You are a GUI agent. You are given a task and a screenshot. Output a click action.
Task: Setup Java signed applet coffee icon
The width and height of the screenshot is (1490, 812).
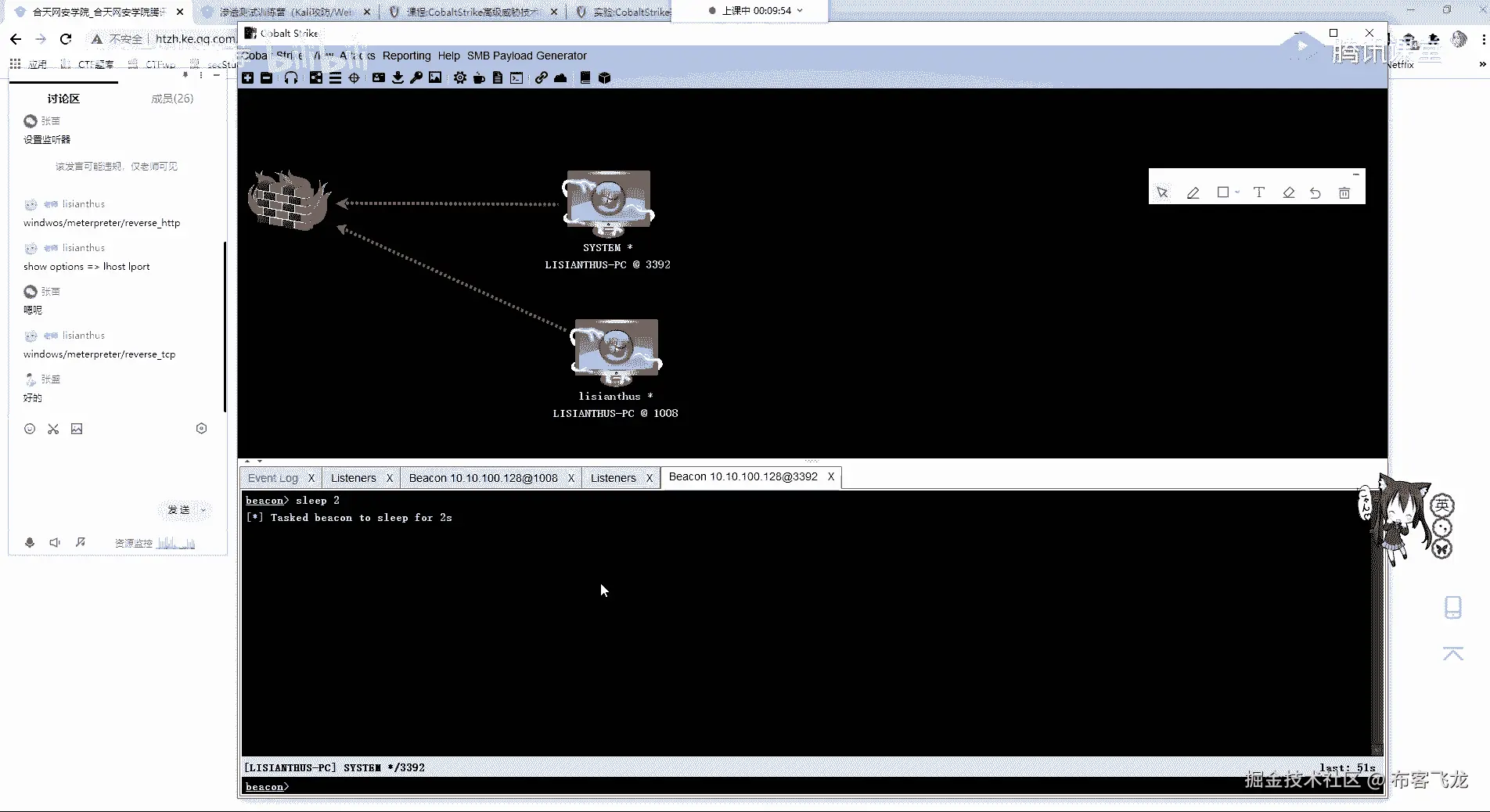(479, 77)
